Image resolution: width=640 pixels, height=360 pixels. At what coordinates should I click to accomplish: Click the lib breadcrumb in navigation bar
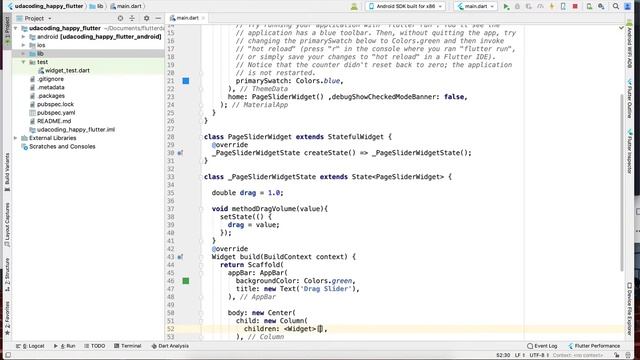(96, 6)
